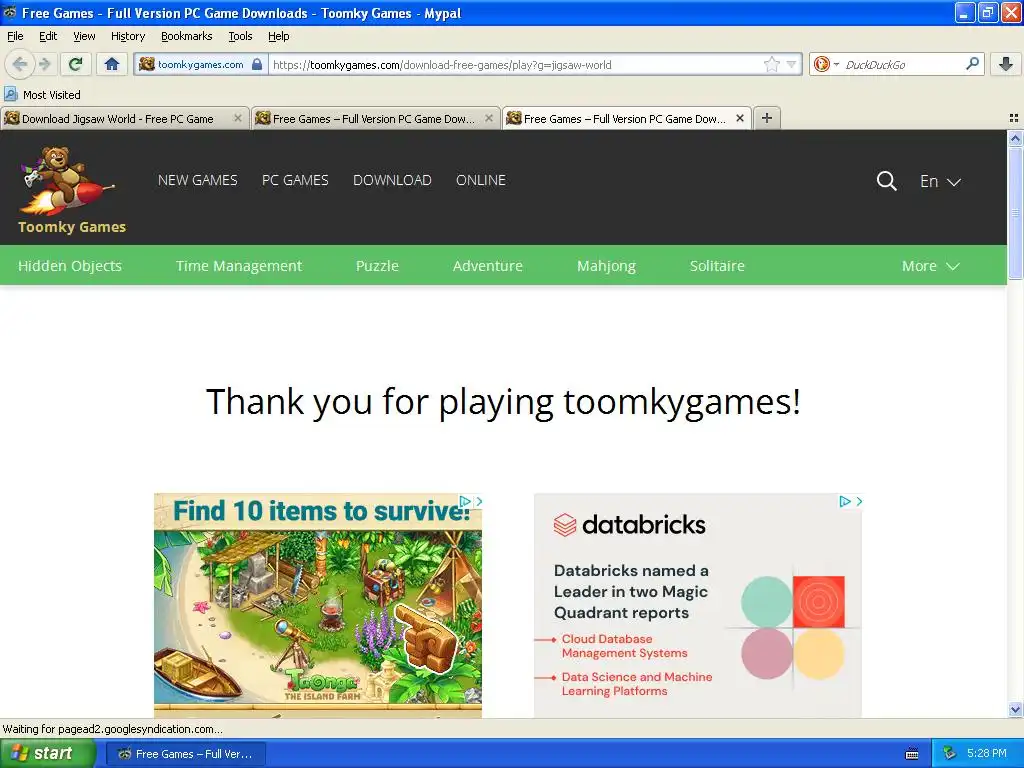Select the Solitaire category

point(717,266)
